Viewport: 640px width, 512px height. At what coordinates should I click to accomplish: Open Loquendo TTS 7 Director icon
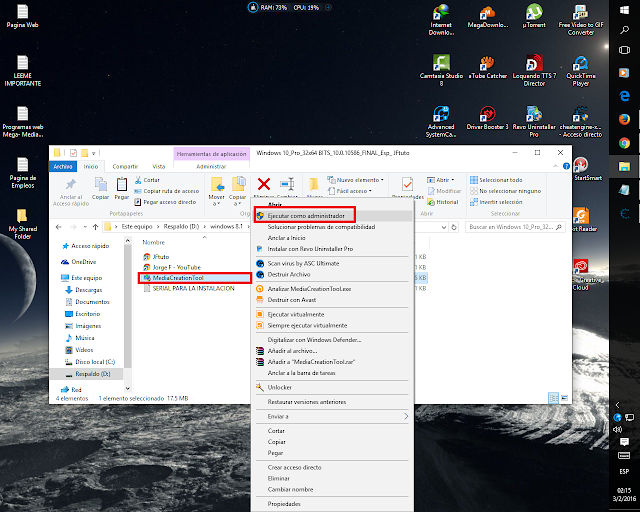(534, 71)
